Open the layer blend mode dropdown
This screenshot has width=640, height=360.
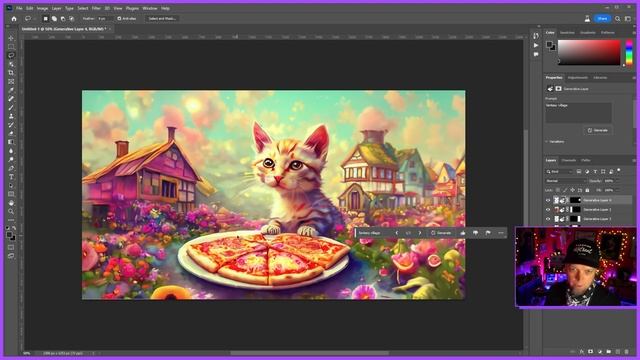pyautogui.click(x=566, y=181)
